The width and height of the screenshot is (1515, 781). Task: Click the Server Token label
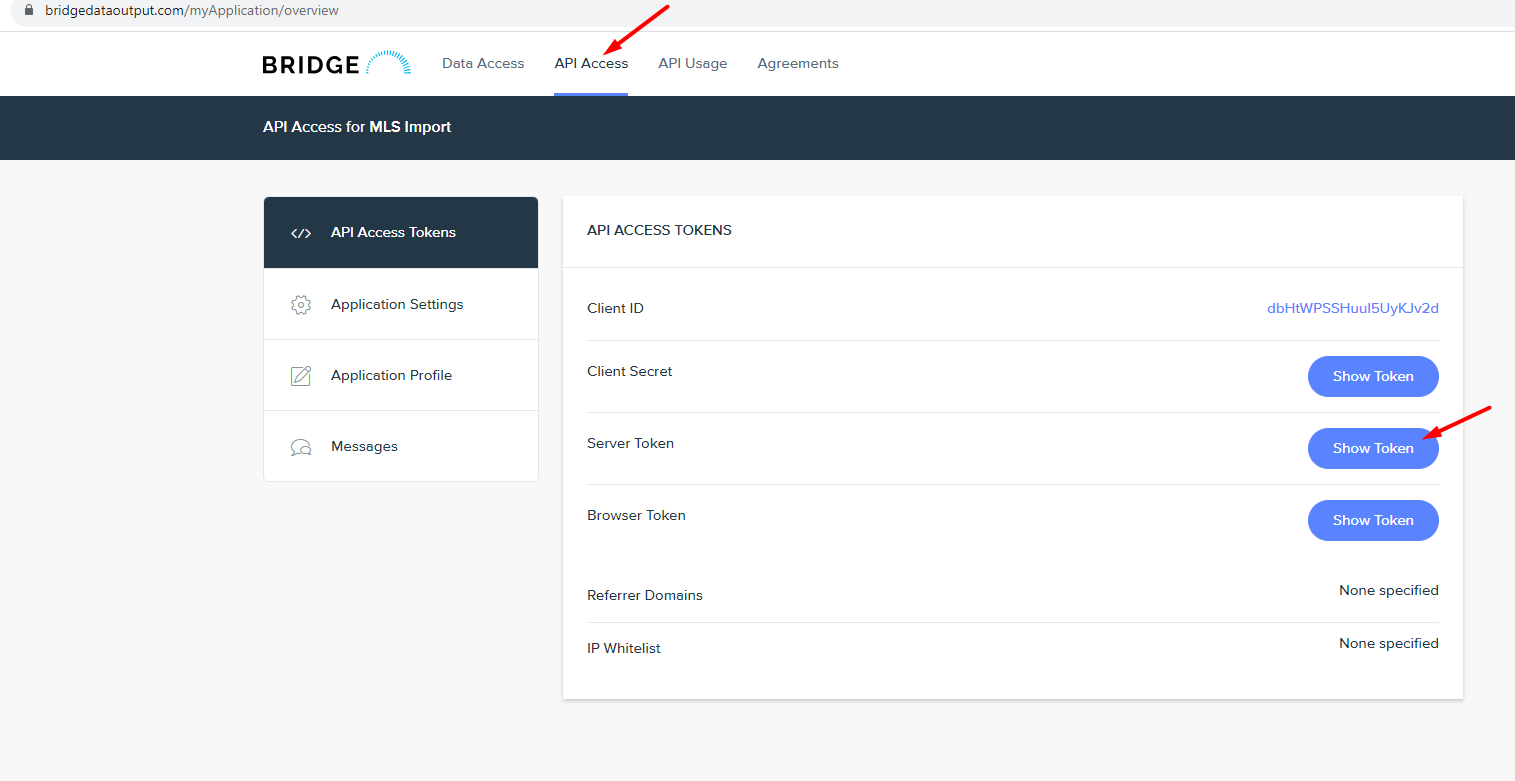coord(630,443)
